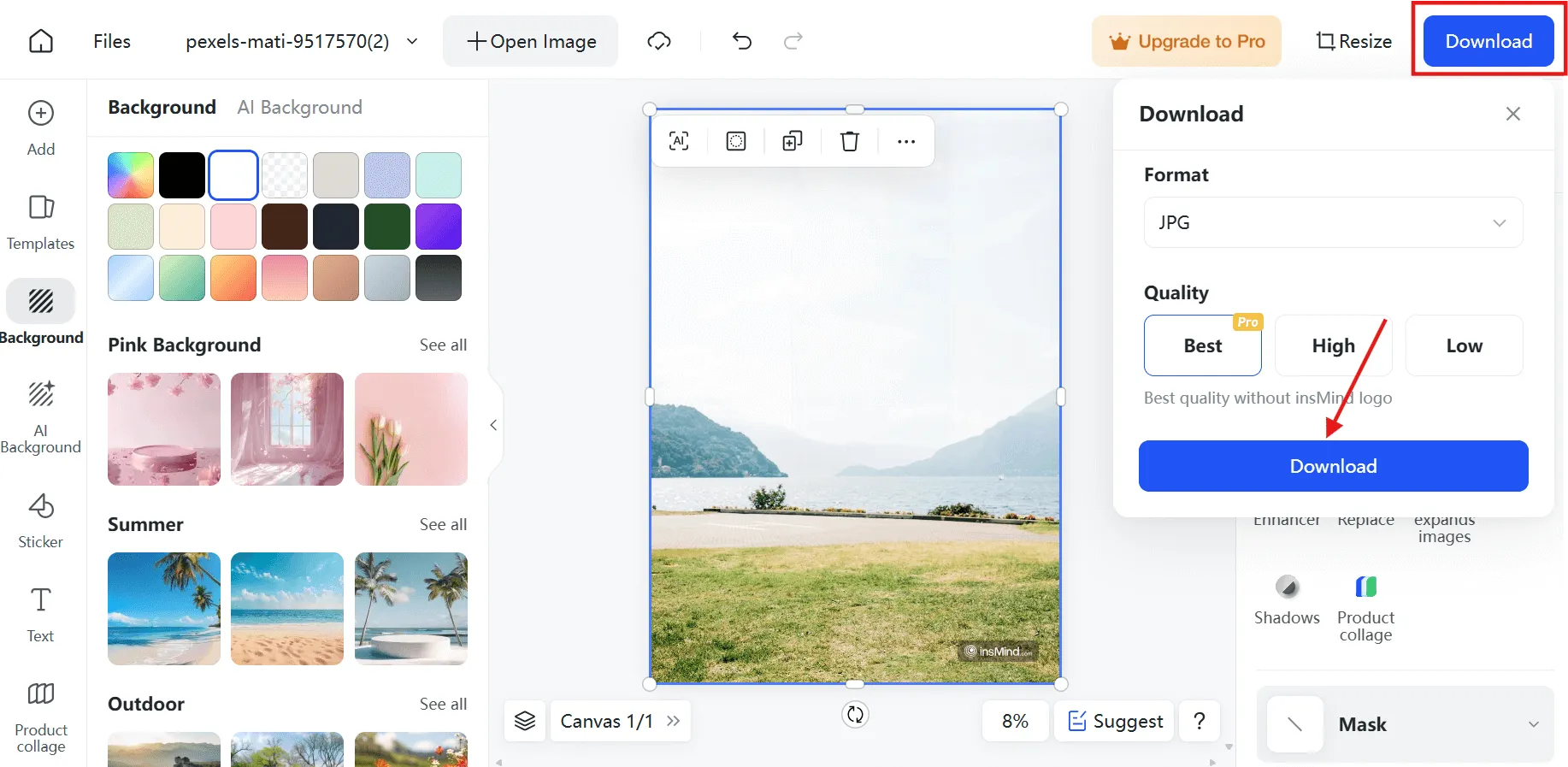Open Product collage in left sidebar
This screenshot has width=1568, height=767.
coord(41,717)
